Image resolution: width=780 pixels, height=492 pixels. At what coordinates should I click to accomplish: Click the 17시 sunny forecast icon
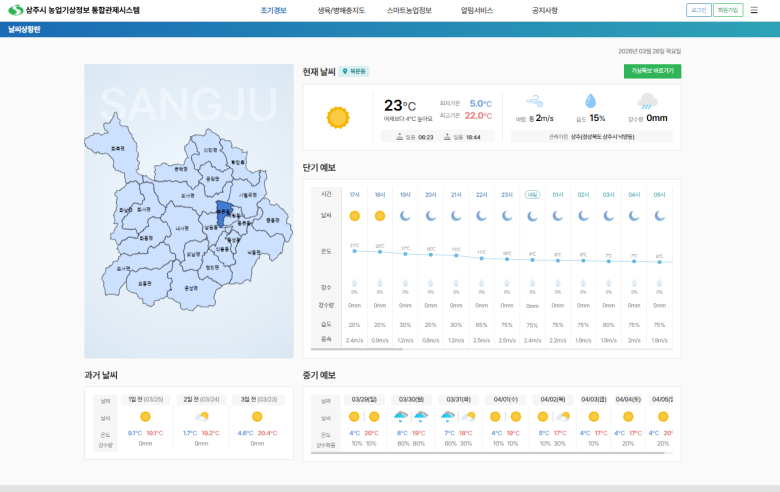coord(354,215)
